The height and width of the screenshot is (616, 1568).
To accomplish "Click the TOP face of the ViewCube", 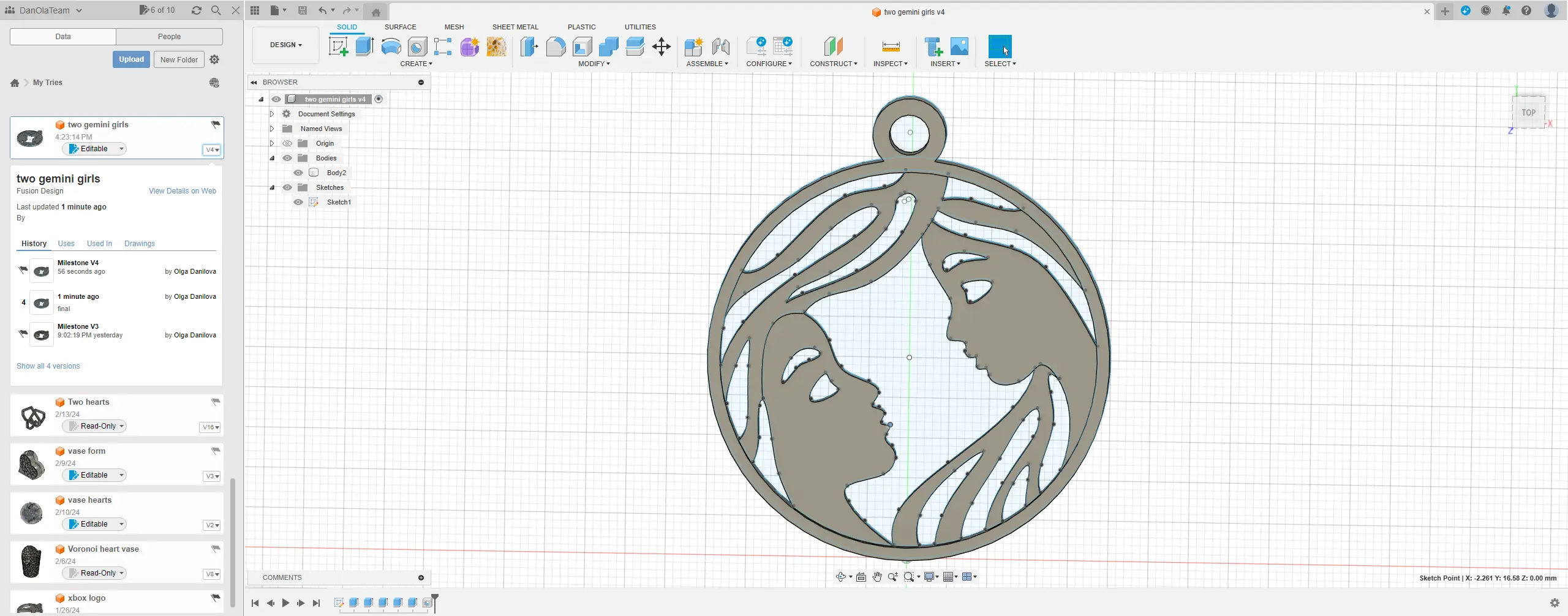I will [x=1529, y=113].
